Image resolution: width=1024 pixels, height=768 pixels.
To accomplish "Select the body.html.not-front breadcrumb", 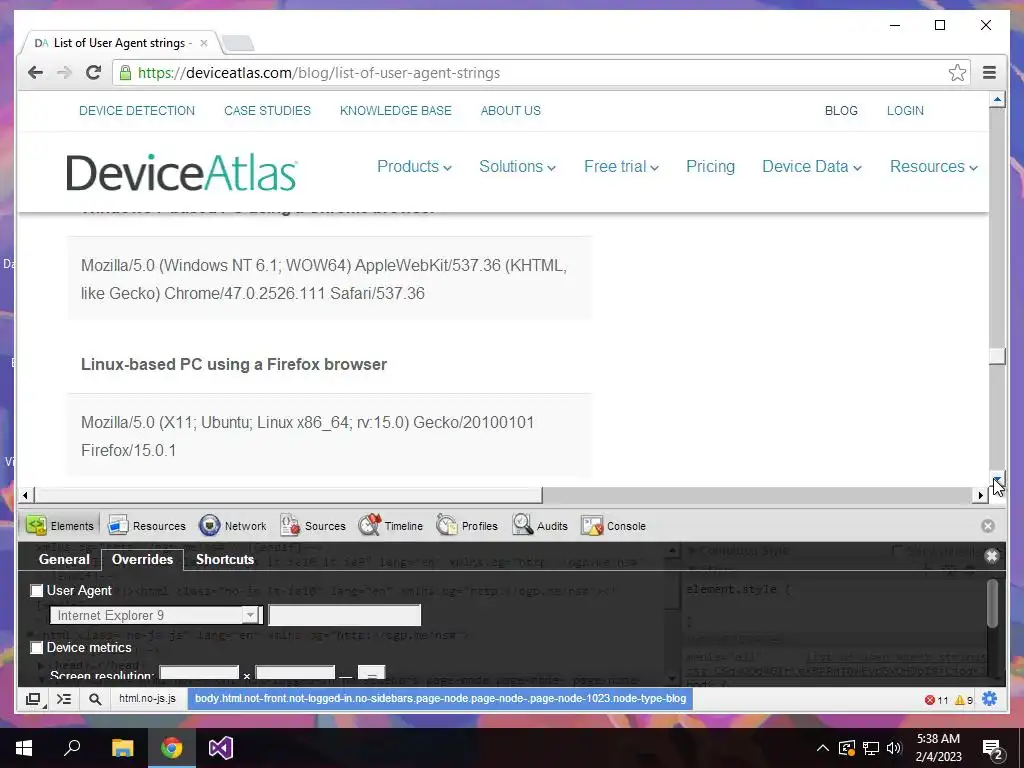I will [x=440, y=699].
